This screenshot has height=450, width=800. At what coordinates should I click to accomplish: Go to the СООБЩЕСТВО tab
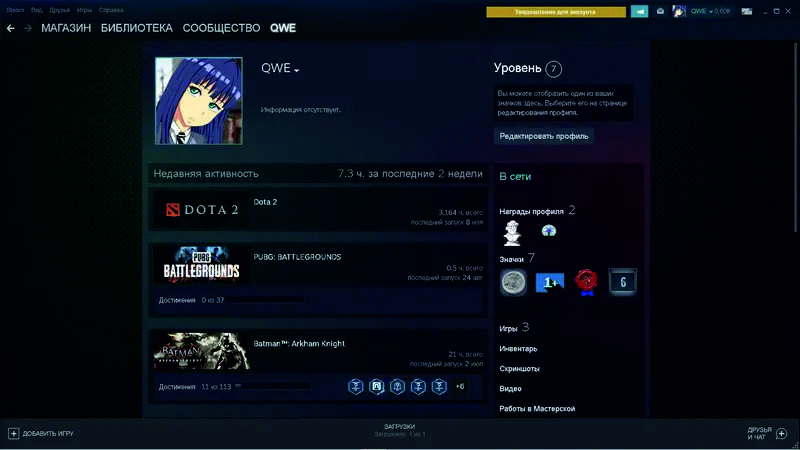point(221,28)
